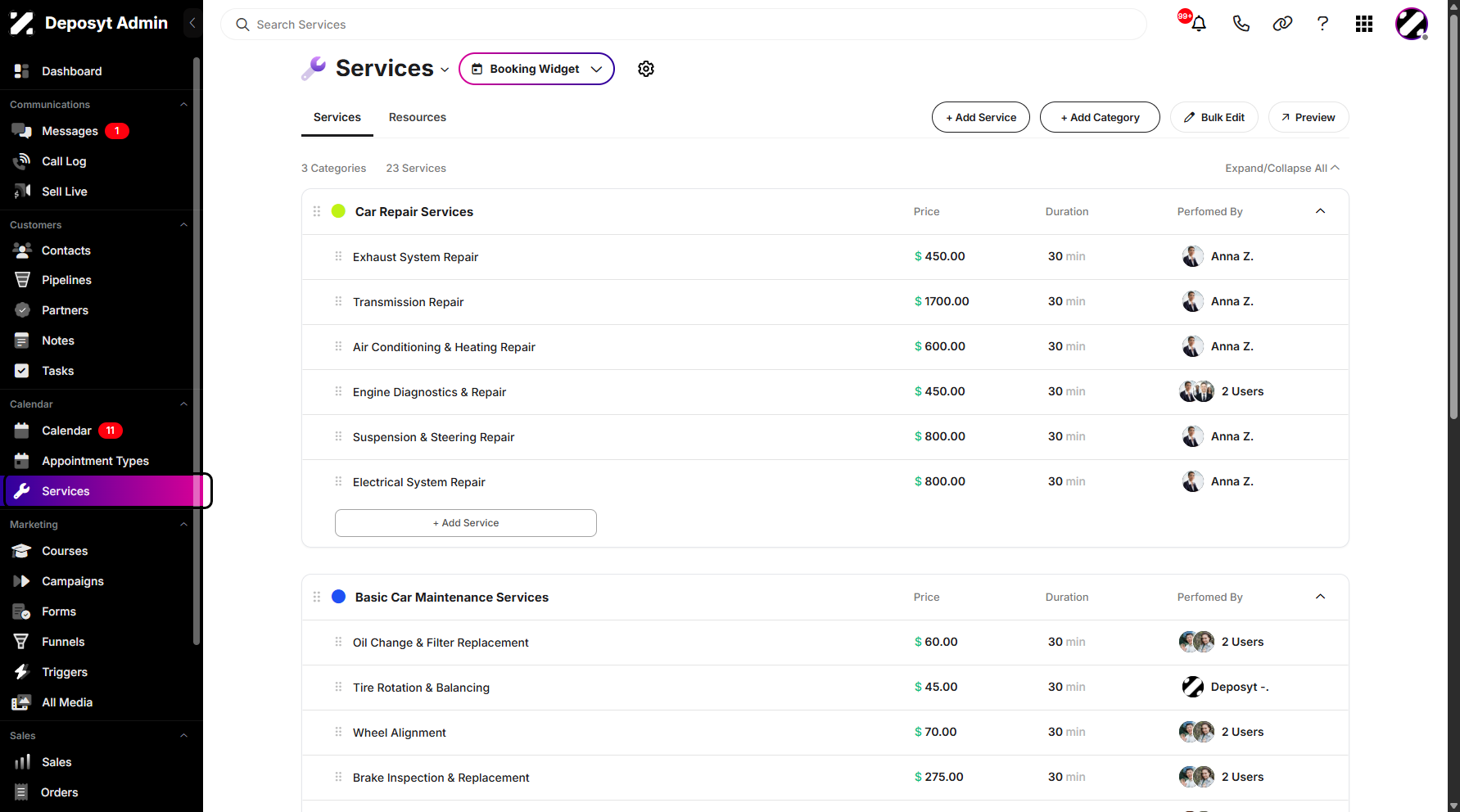The image size is (1460, 812).
Task: Collapse the sidebar with arrow icon
Action: [192, 23]
